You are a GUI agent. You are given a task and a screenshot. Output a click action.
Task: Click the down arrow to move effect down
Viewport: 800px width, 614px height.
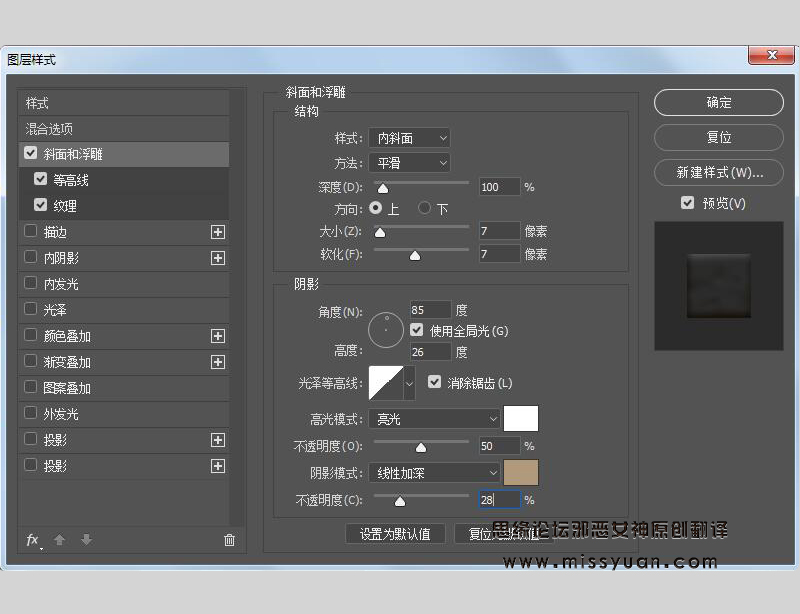click(x=85, y=540)
